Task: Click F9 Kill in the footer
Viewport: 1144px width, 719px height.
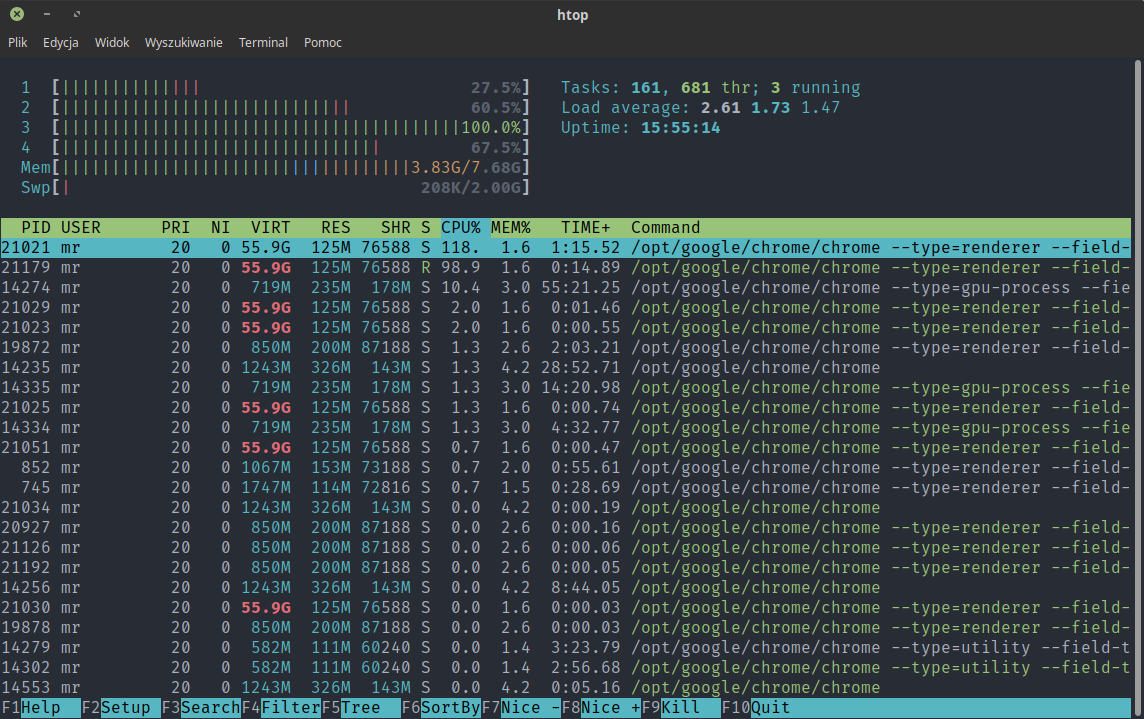Action: tap(681, 707)
